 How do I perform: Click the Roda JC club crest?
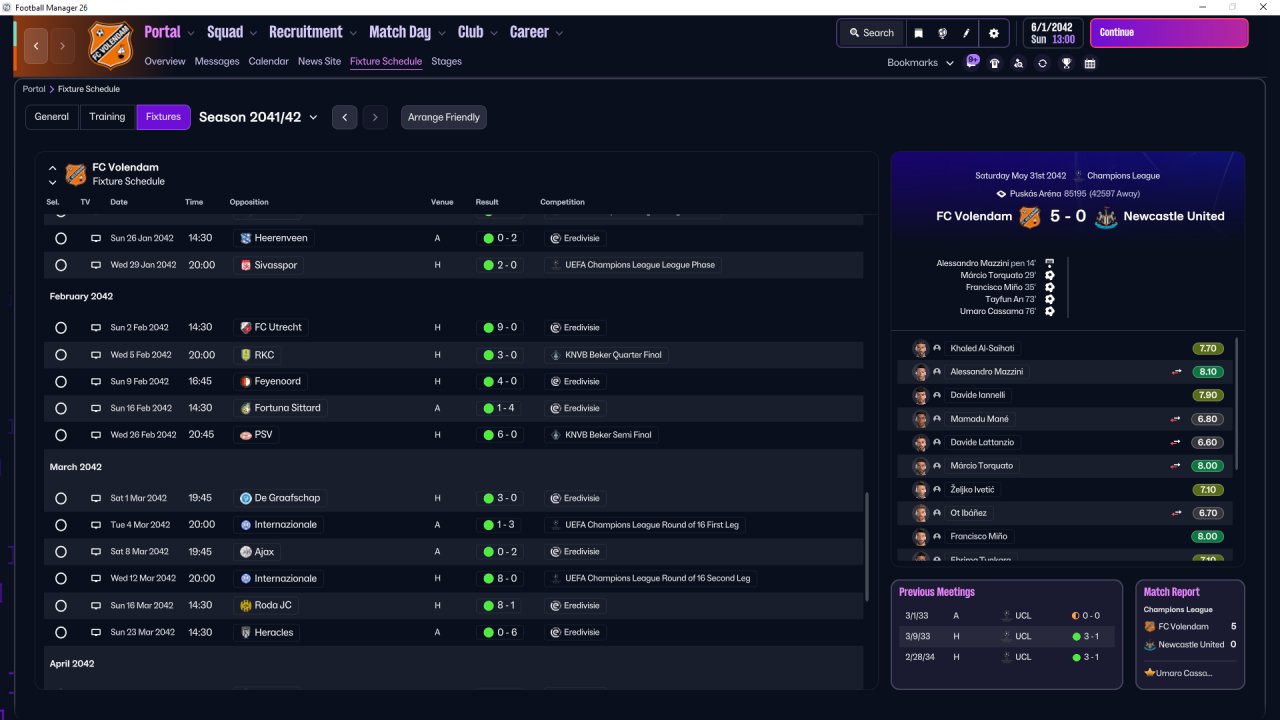[x=246, y=605]
